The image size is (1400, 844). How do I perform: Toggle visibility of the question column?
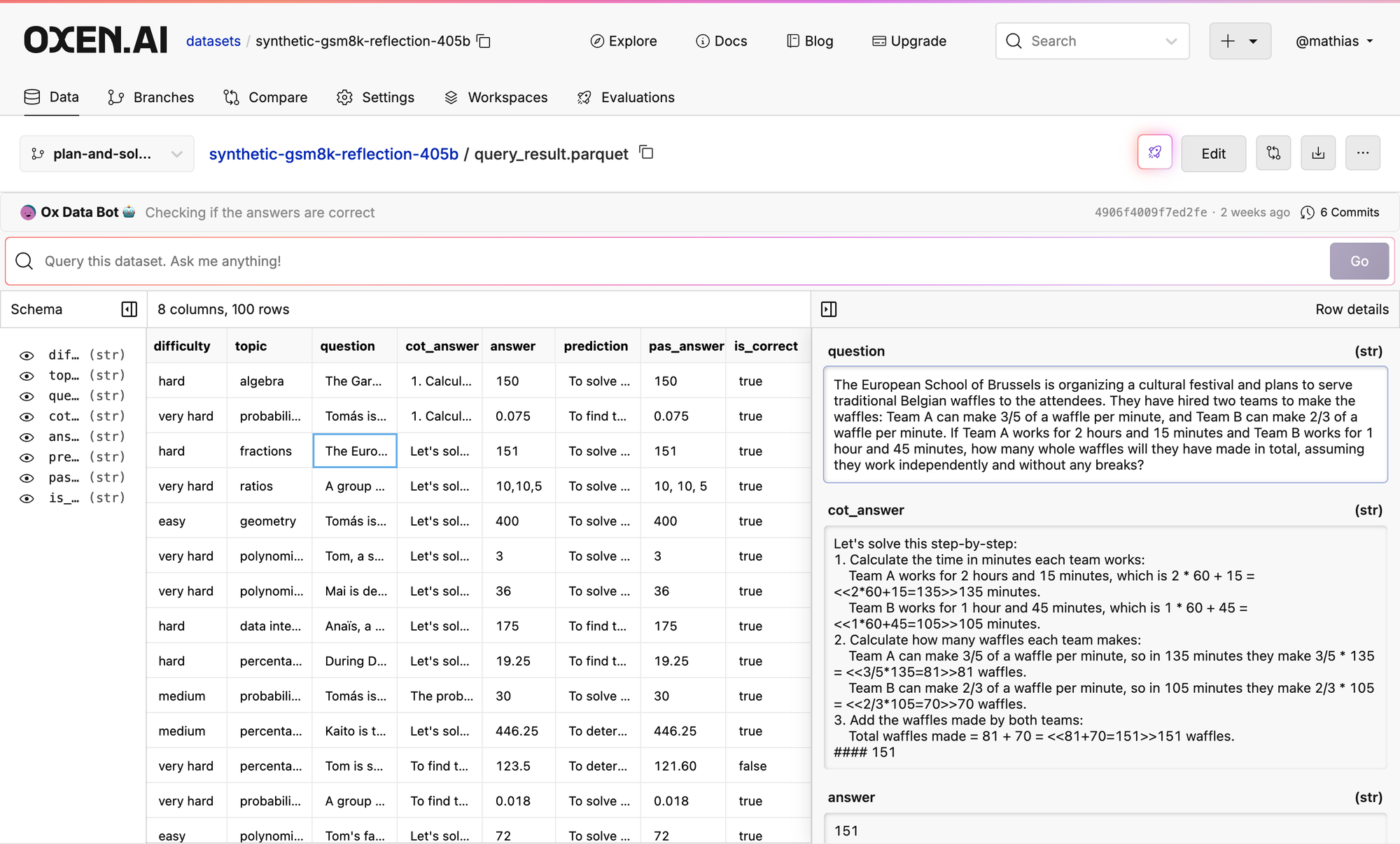pos(27,396)
